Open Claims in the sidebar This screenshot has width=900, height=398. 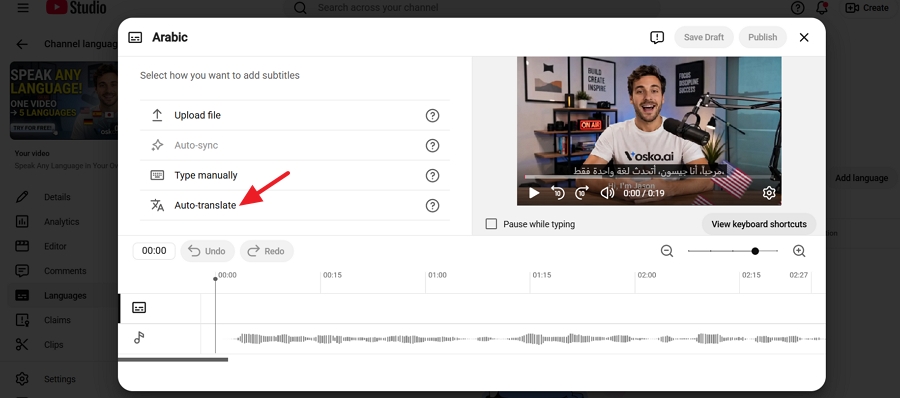coord(57,320)
